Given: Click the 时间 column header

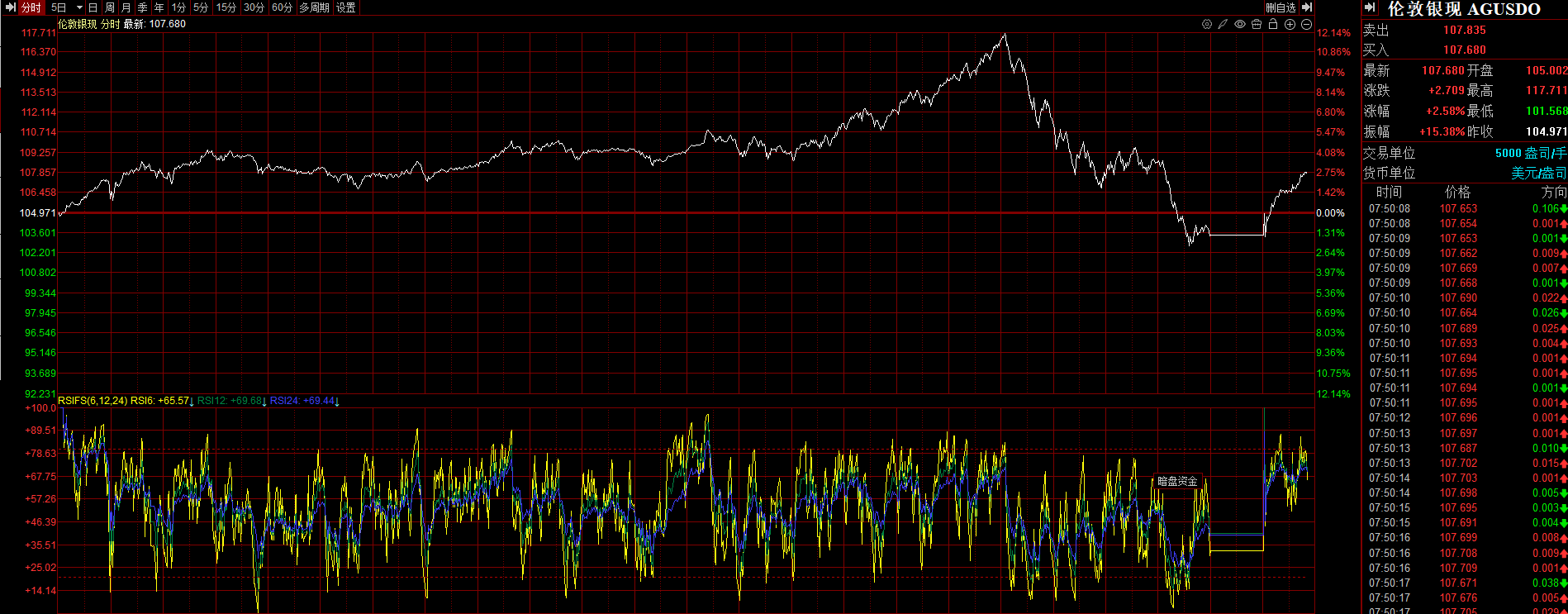Looking at the screenshot, I should [1389, 192].
